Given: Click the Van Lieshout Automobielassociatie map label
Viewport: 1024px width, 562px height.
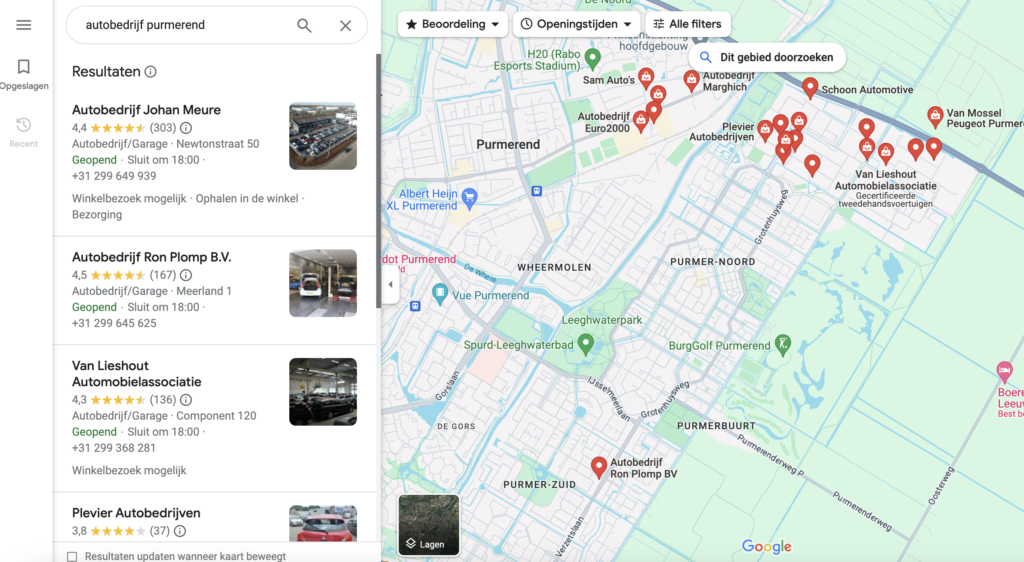Looking at the screenshot, I should [x=886, y=180].
